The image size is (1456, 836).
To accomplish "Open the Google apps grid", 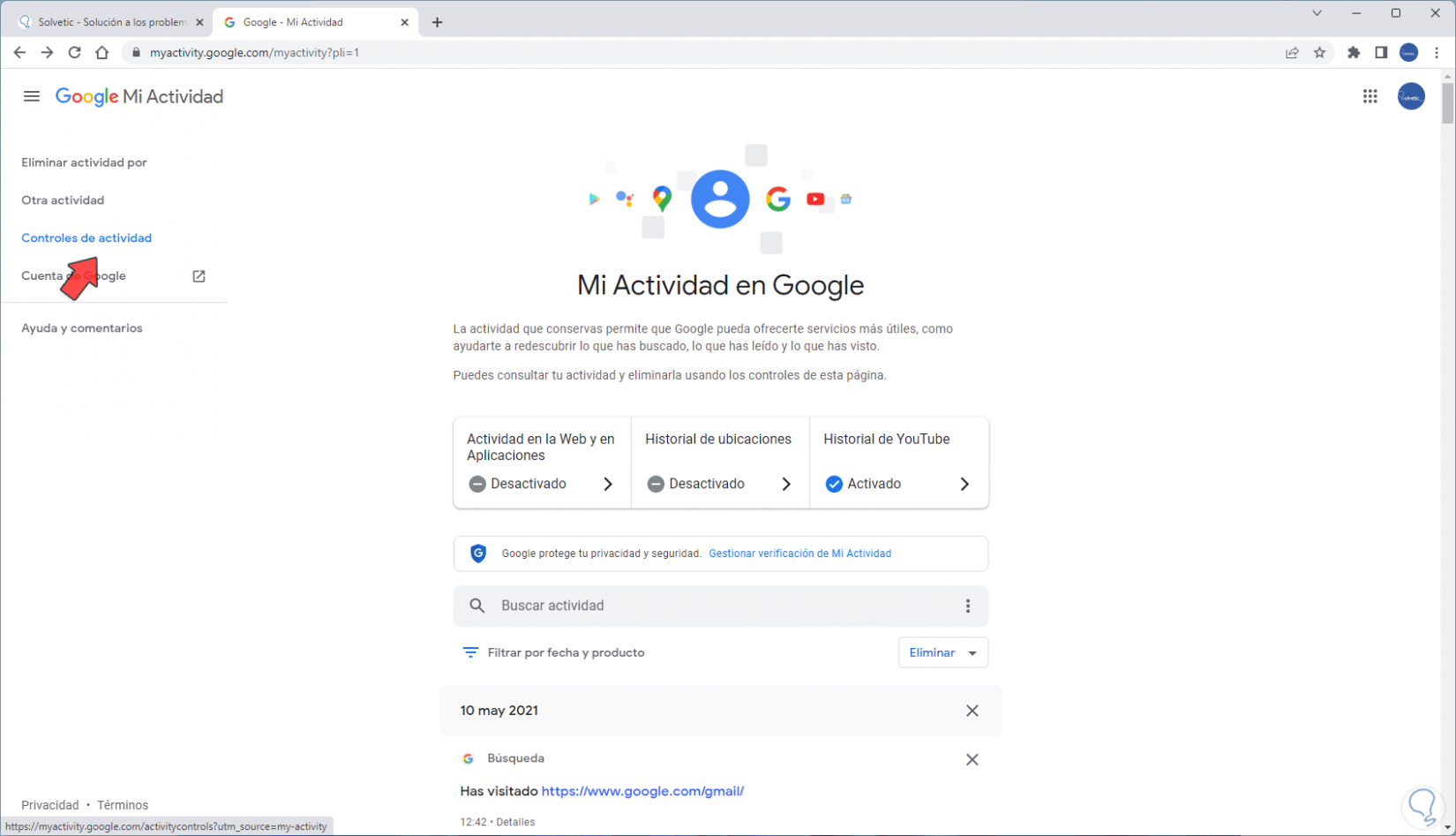I will (x=1370, y=96).
